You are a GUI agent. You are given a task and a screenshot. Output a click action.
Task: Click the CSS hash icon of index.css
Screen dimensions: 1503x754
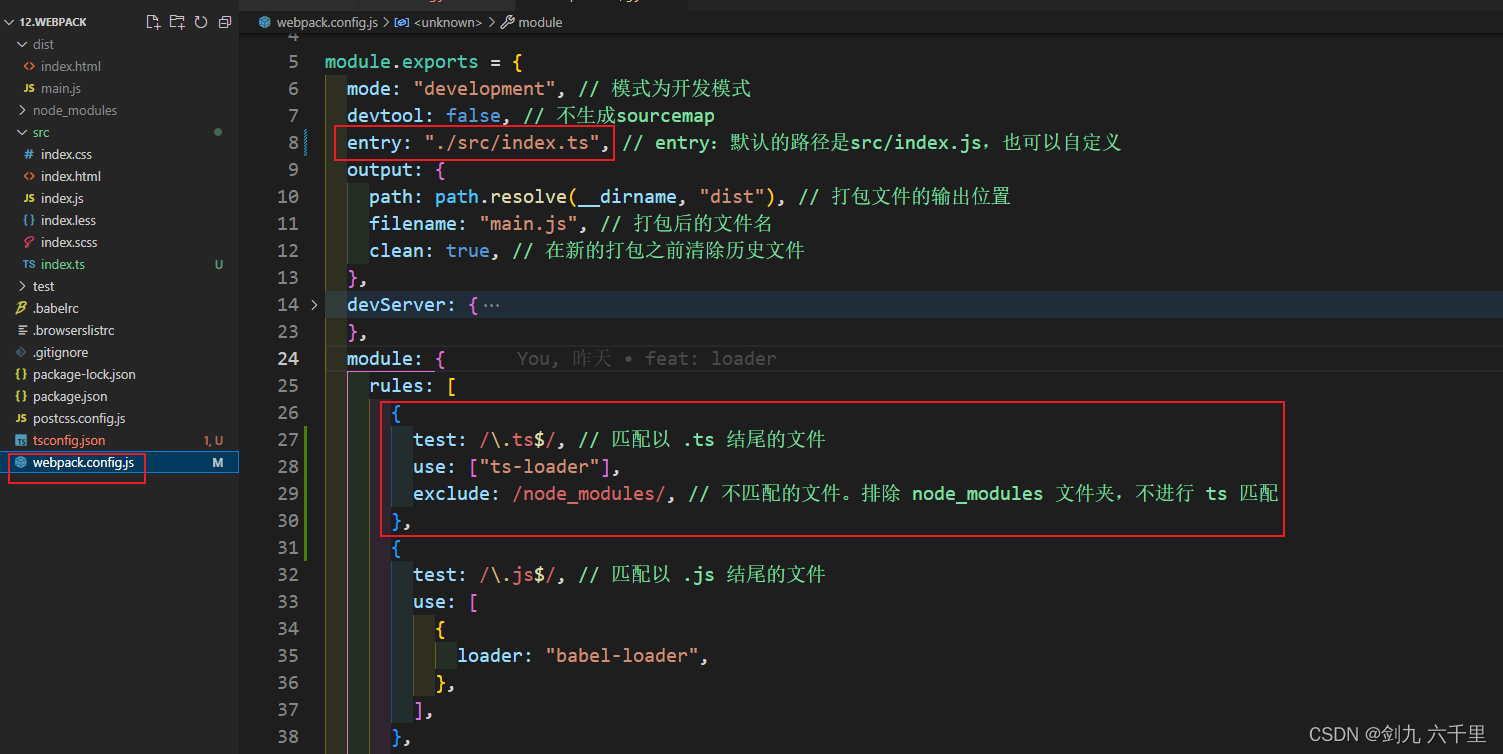pos(29,154)
